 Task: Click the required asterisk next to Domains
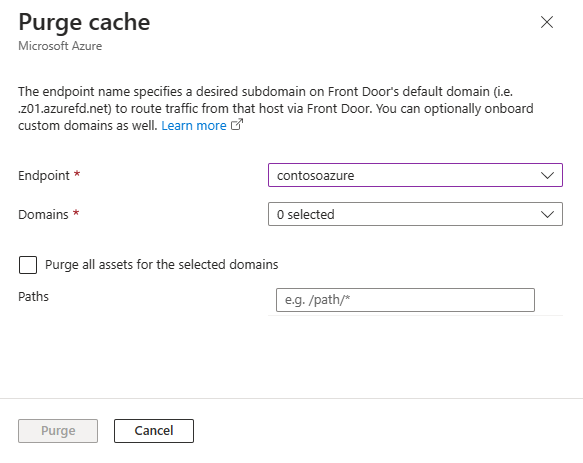pyautogui.click(x=76, y=213)
